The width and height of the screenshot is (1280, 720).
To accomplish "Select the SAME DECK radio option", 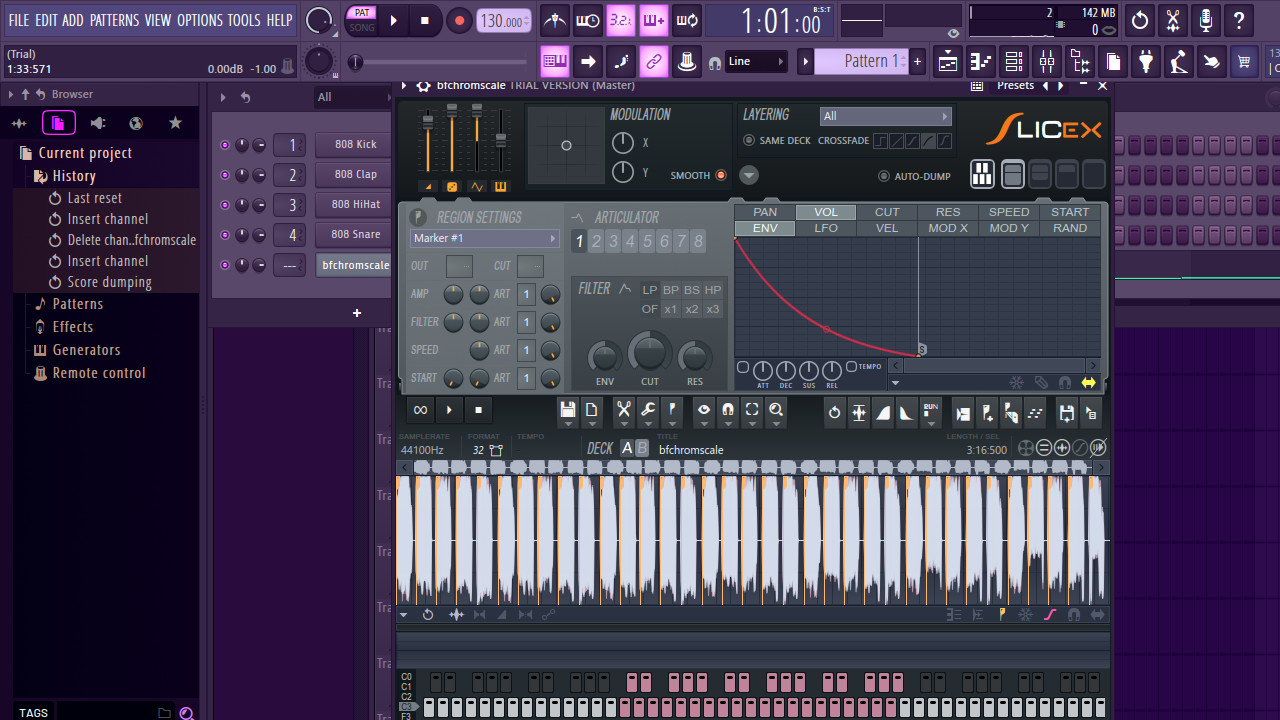I will (x=749, y=141).
